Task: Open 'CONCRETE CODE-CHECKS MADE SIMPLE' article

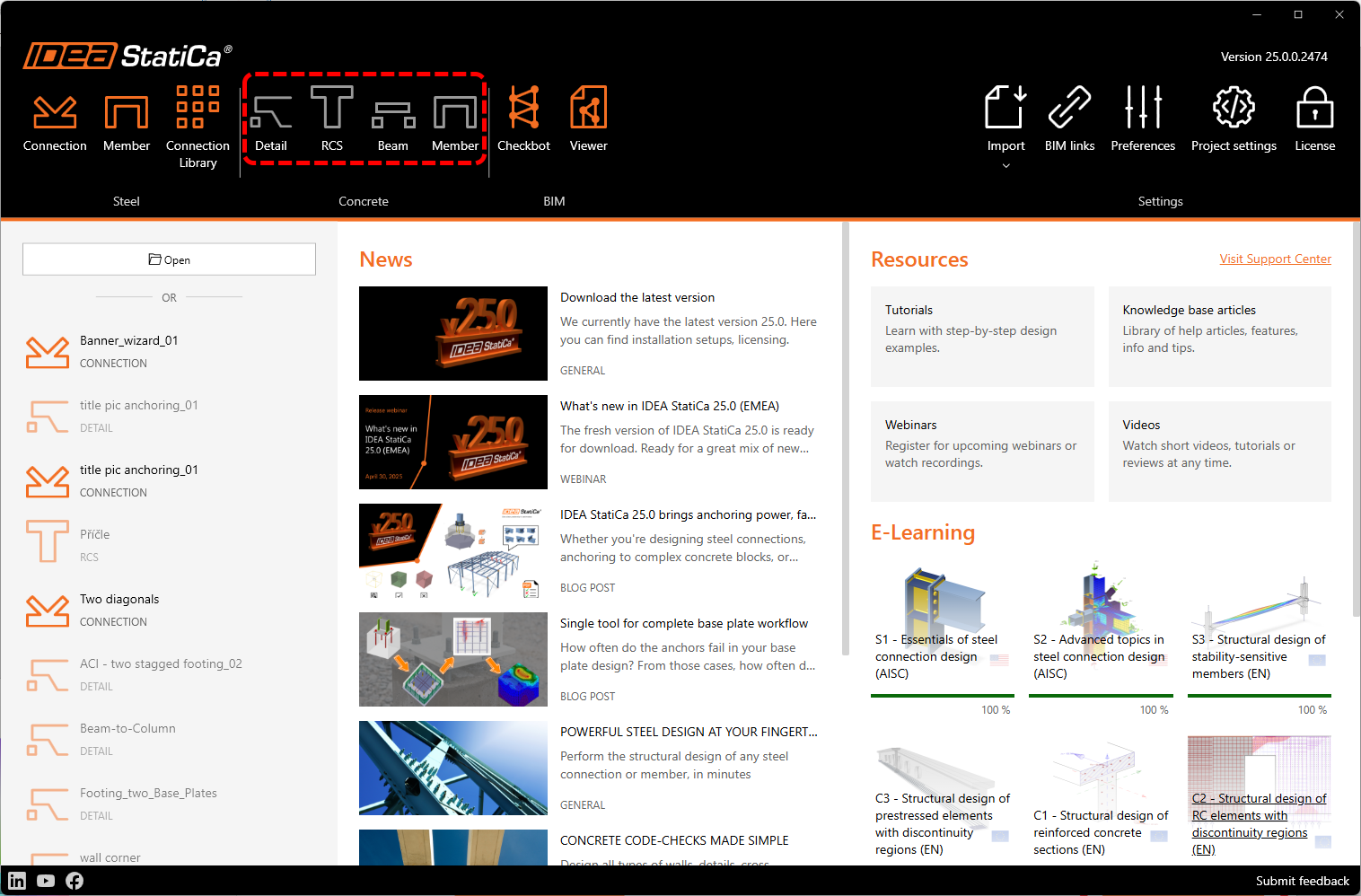Action: (674, 840)
